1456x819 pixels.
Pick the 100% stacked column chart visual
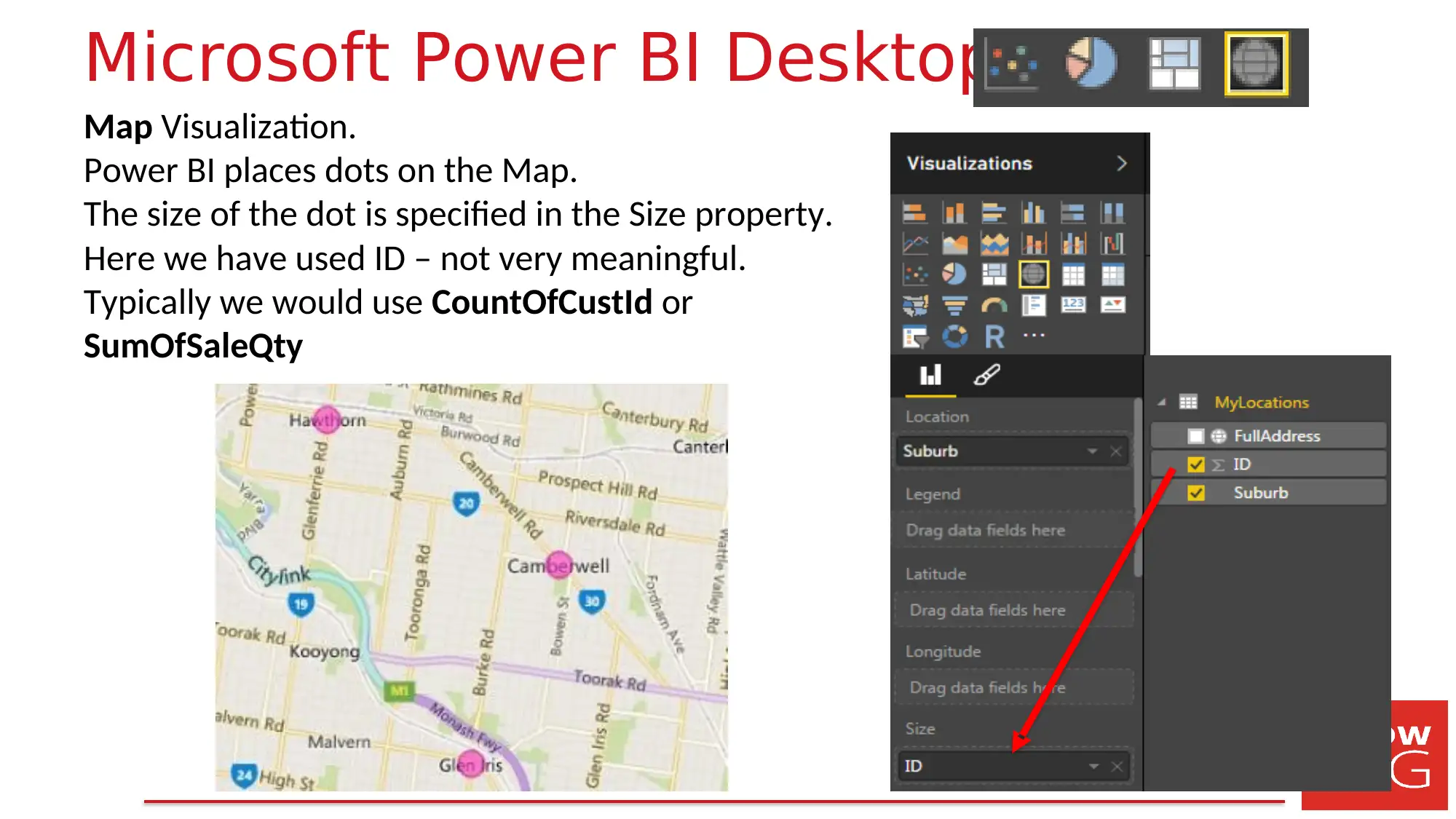[1112, 213]
